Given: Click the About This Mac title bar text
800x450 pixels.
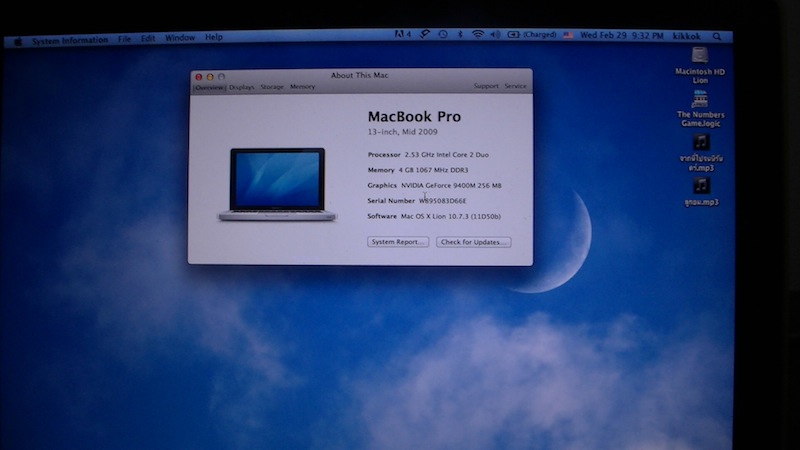Looking at the screenshot, I should click(360, 76).
